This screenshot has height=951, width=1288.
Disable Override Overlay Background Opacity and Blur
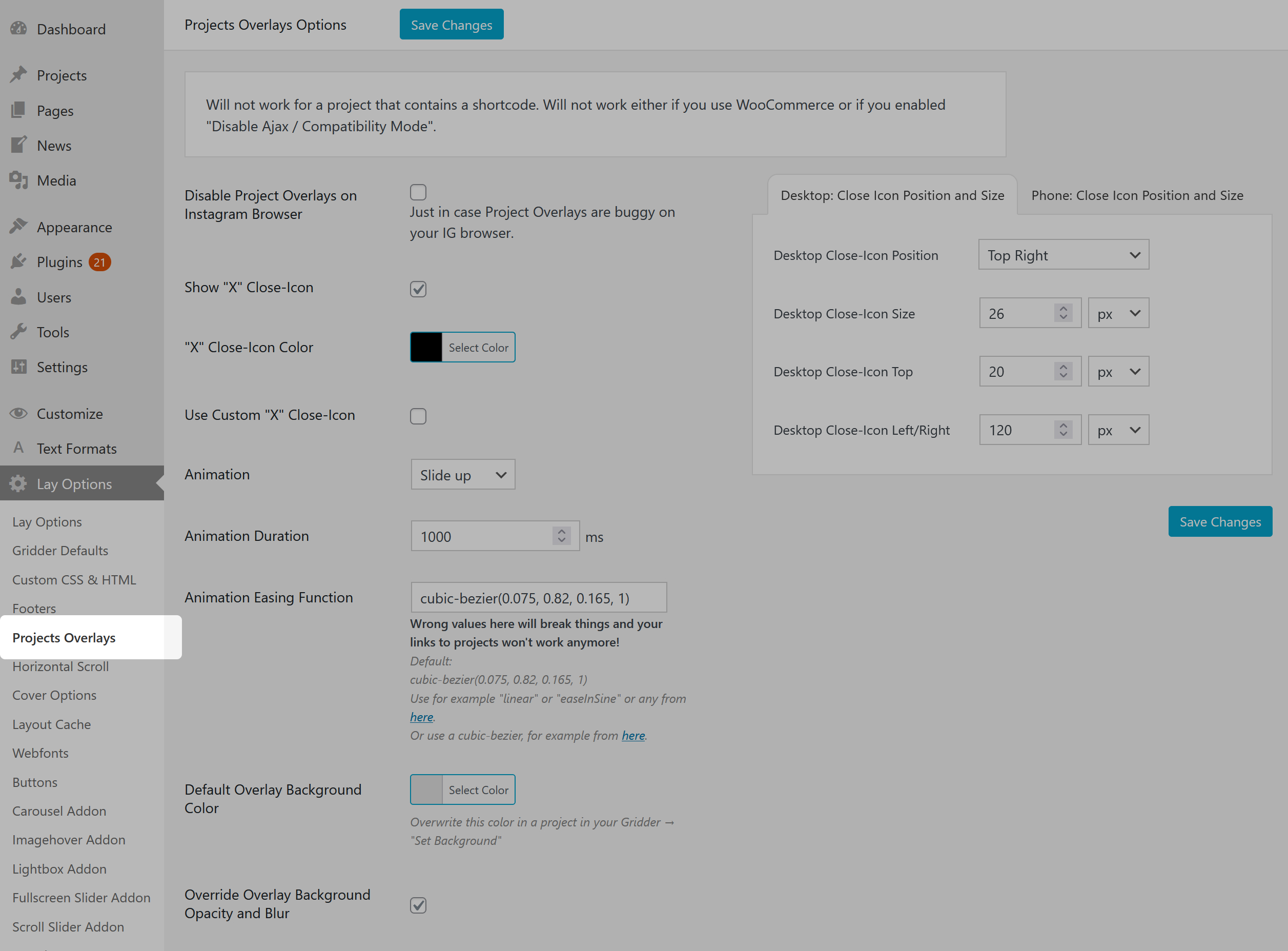point(418,905)
